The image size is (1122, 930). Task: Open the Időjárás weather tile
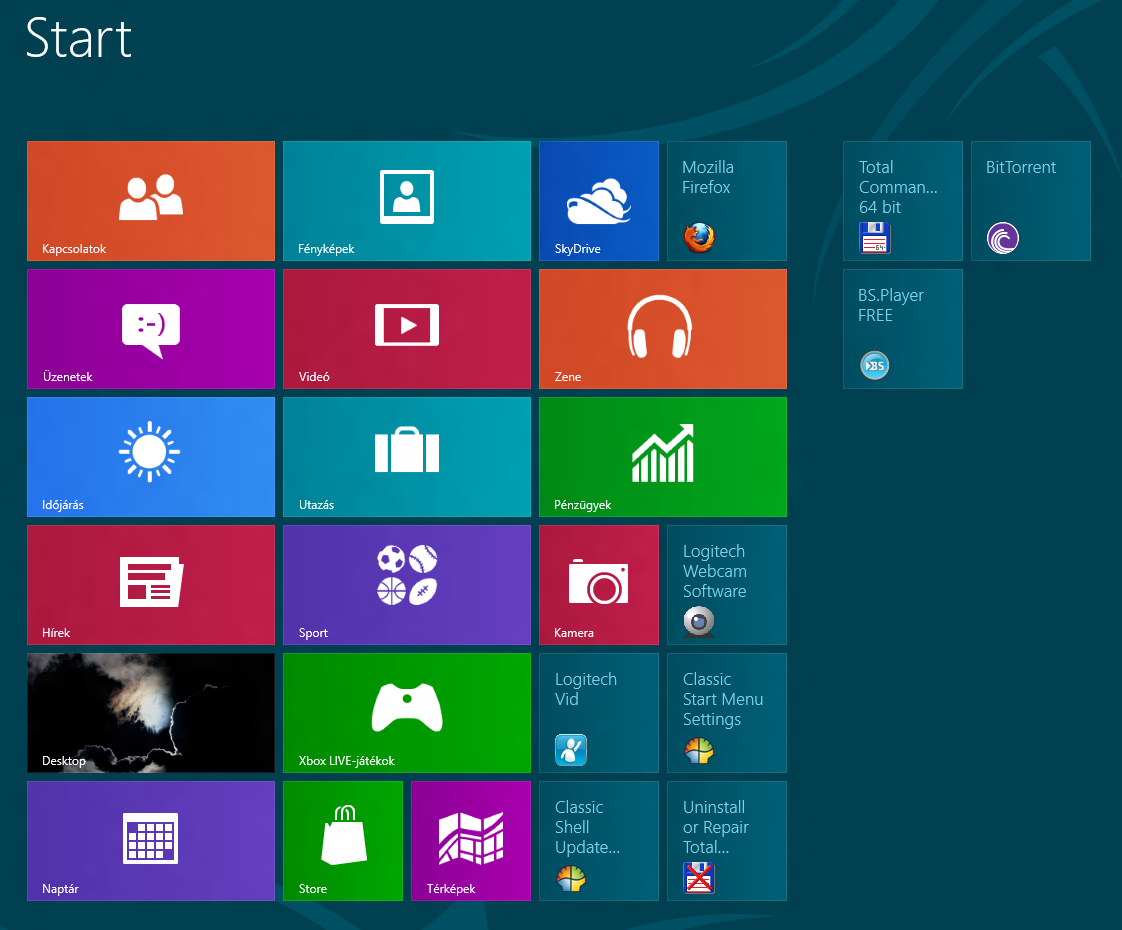coord(151,457)
